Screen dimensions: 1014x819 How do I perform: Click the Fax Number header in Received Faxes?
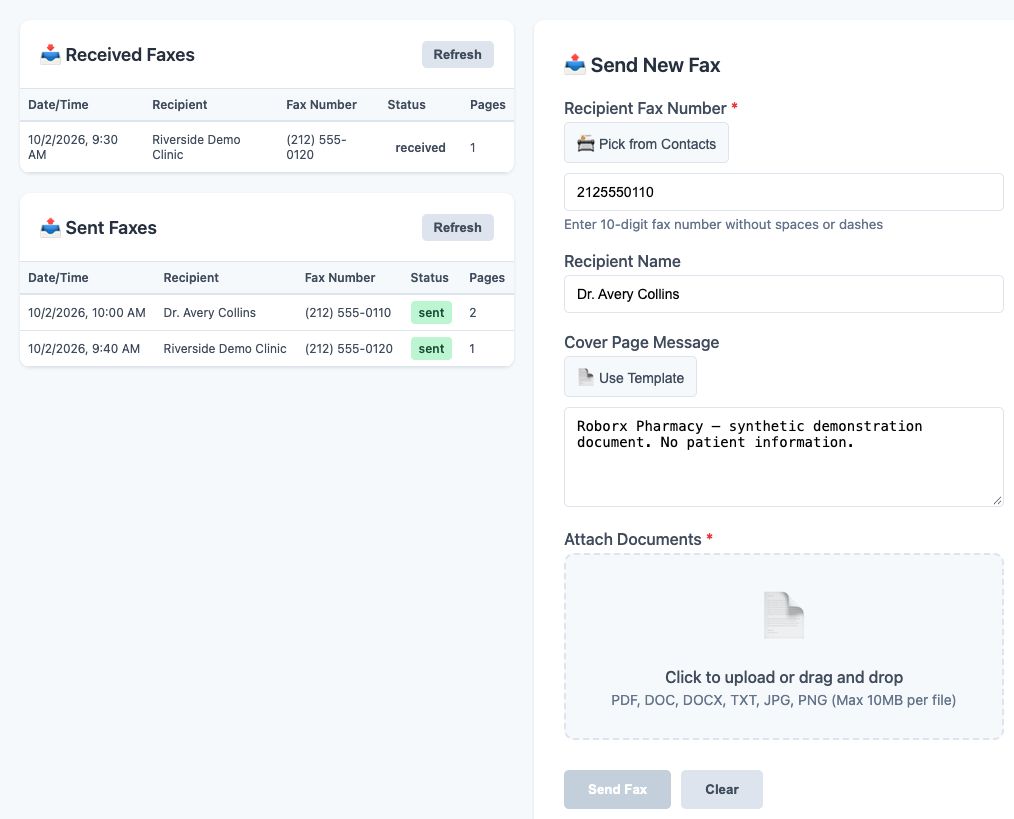[321, 105]
